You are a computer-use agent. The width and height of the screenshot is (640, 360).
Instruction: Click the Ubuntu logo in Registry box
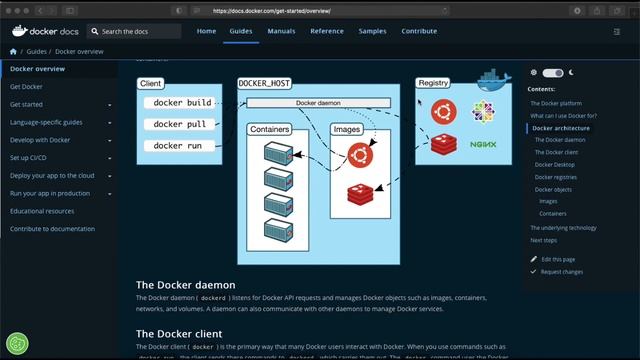pyautogui.click(x=444, y=111)
